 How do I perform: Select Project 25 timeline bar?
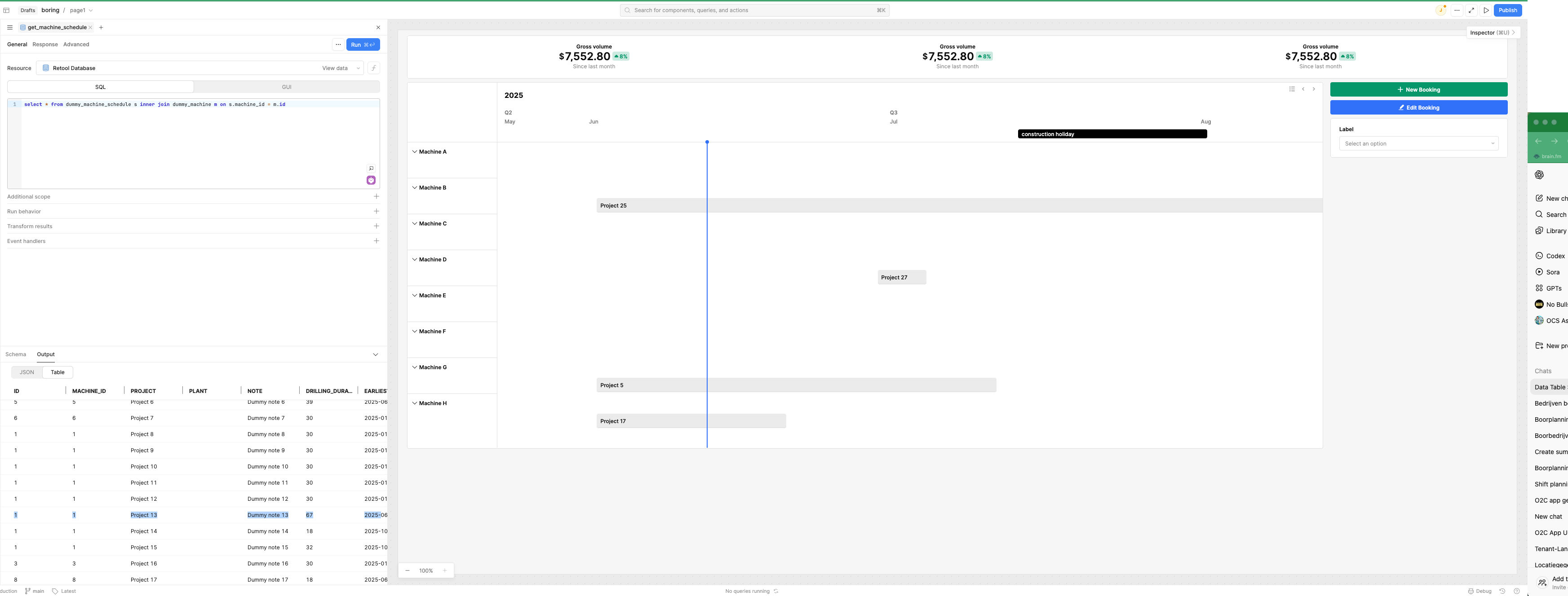coord(959,206)
